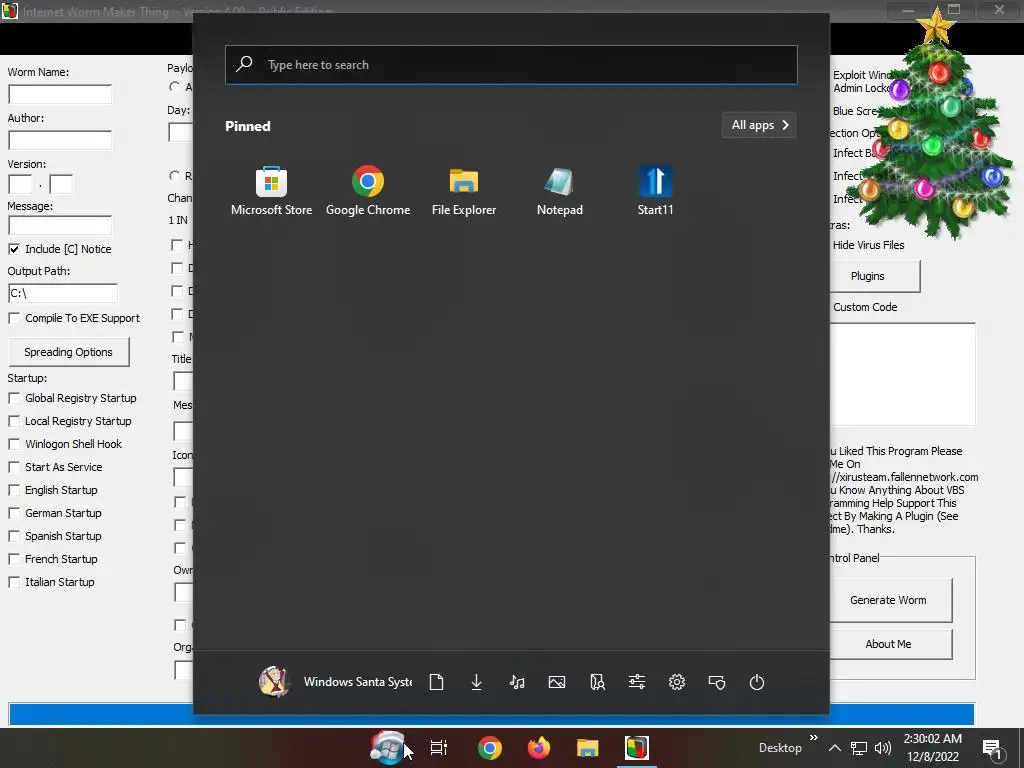Image resolution: width=1024 pixels, height=768 pixels.
Task: Open the About Me button
Action: (891, 644)
